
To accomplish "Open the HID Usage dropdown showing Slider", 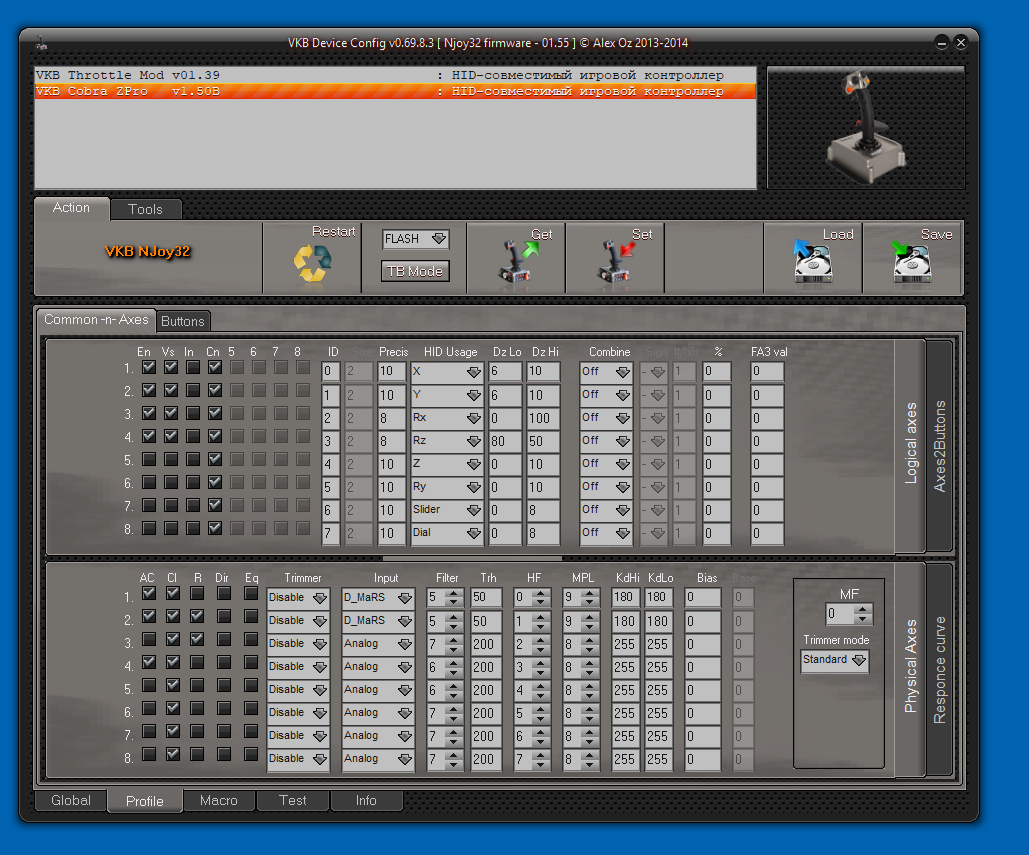I will 446,511.
